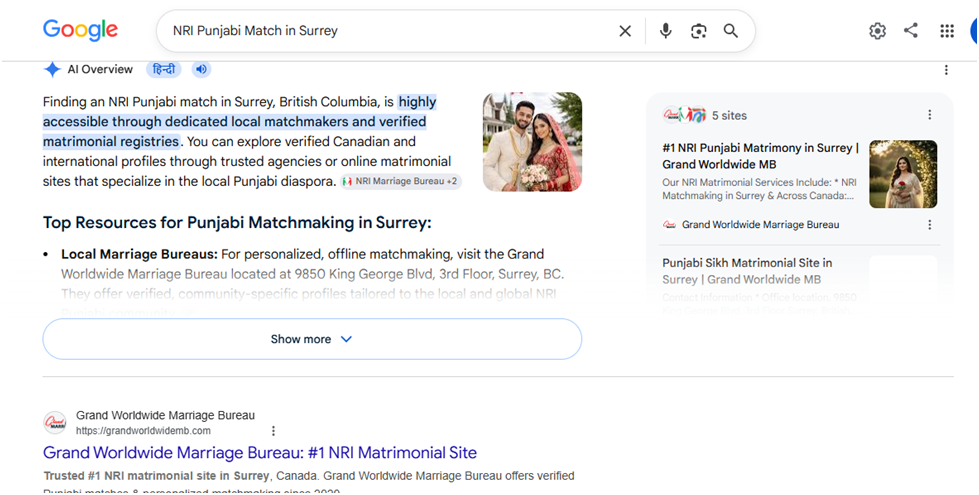979x495 pixels.
Task: Click 'Grand Worldwide Marriage Bureau' site name above URL
Action: point(165,415)
